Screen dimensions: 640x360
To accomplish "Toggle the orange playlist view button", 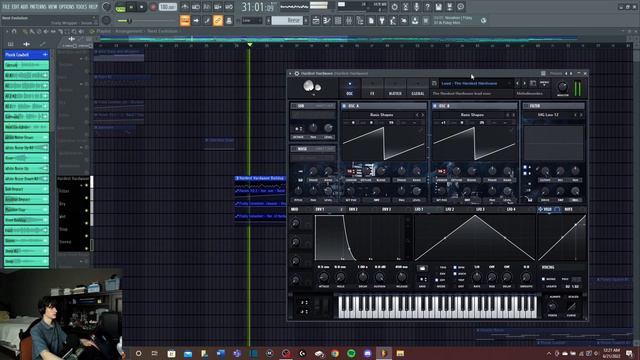I will pyautogui.click(x=185, y=20).
